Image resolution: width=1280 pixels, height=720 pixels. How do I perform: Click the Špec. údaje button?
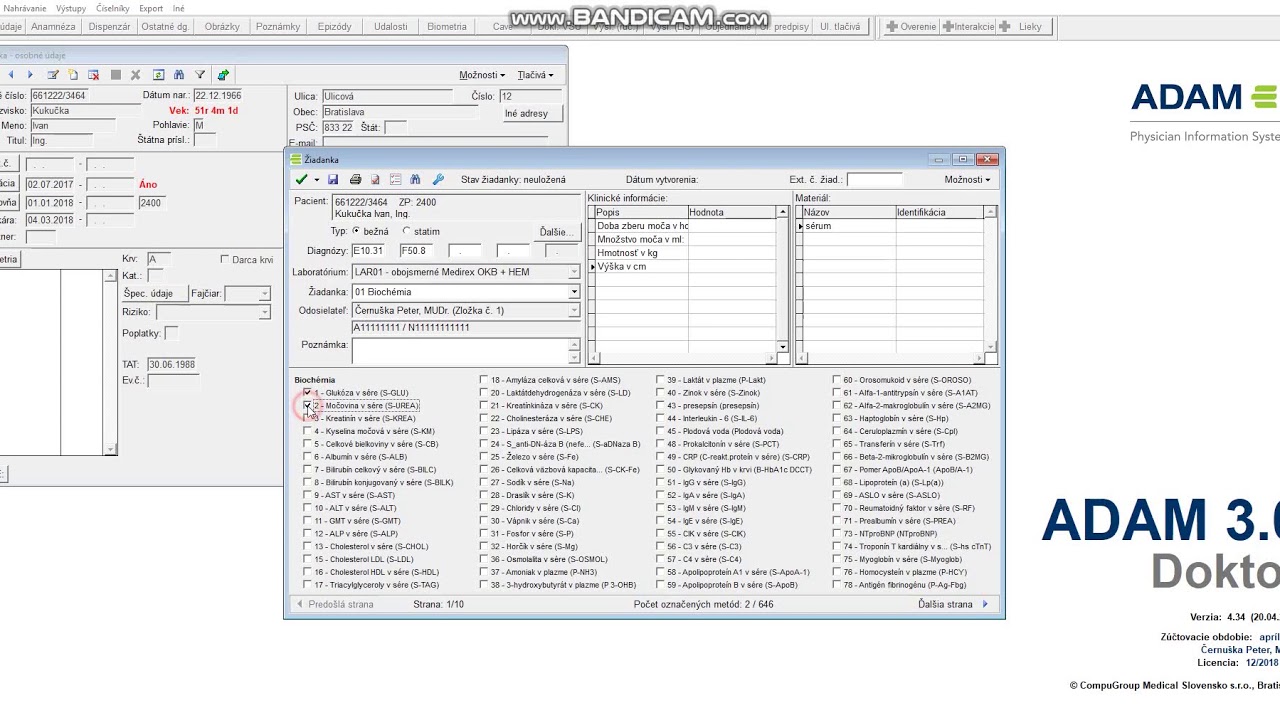[154, 294]
